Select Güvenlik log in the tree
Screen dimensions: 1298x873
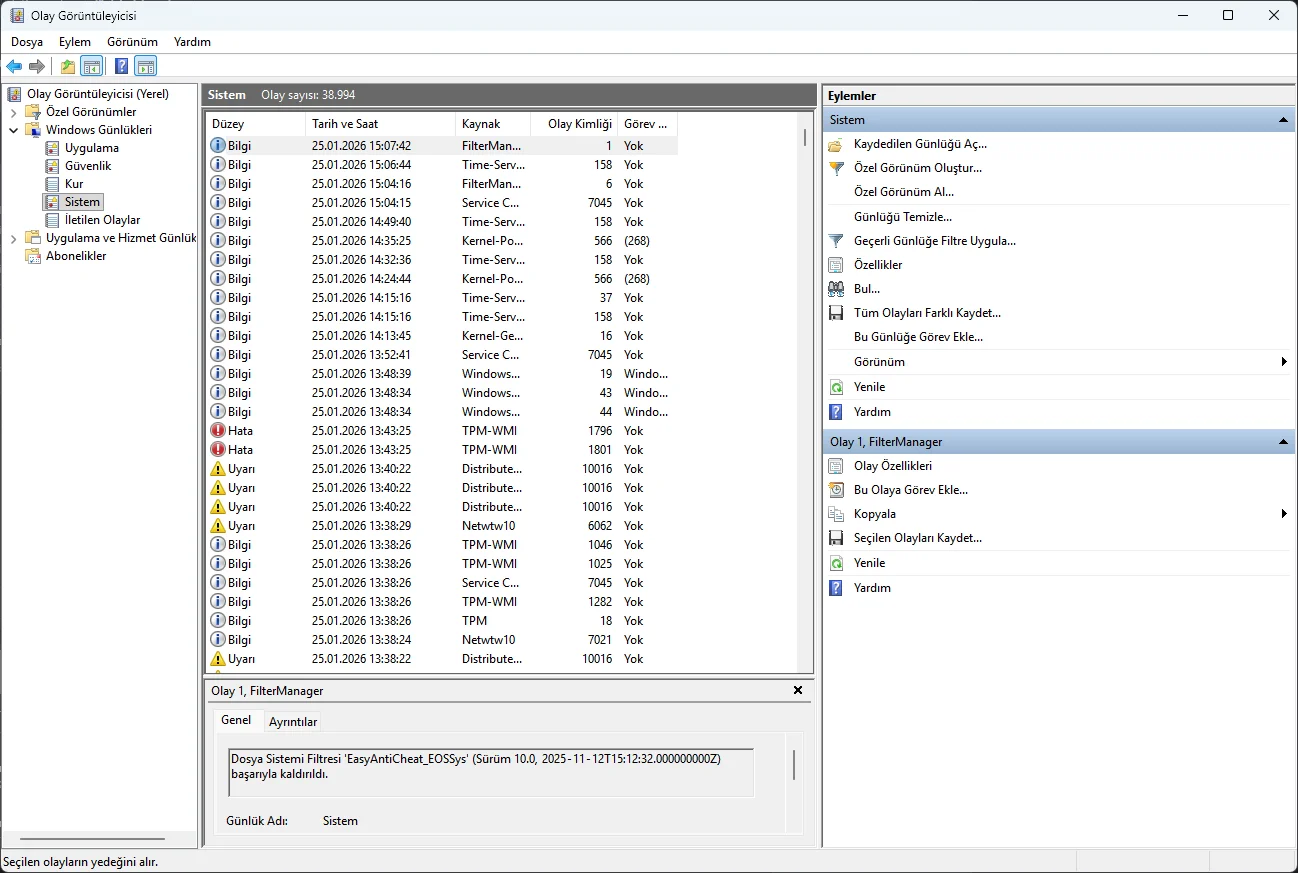pyautogui.click(x=88, y=166)
